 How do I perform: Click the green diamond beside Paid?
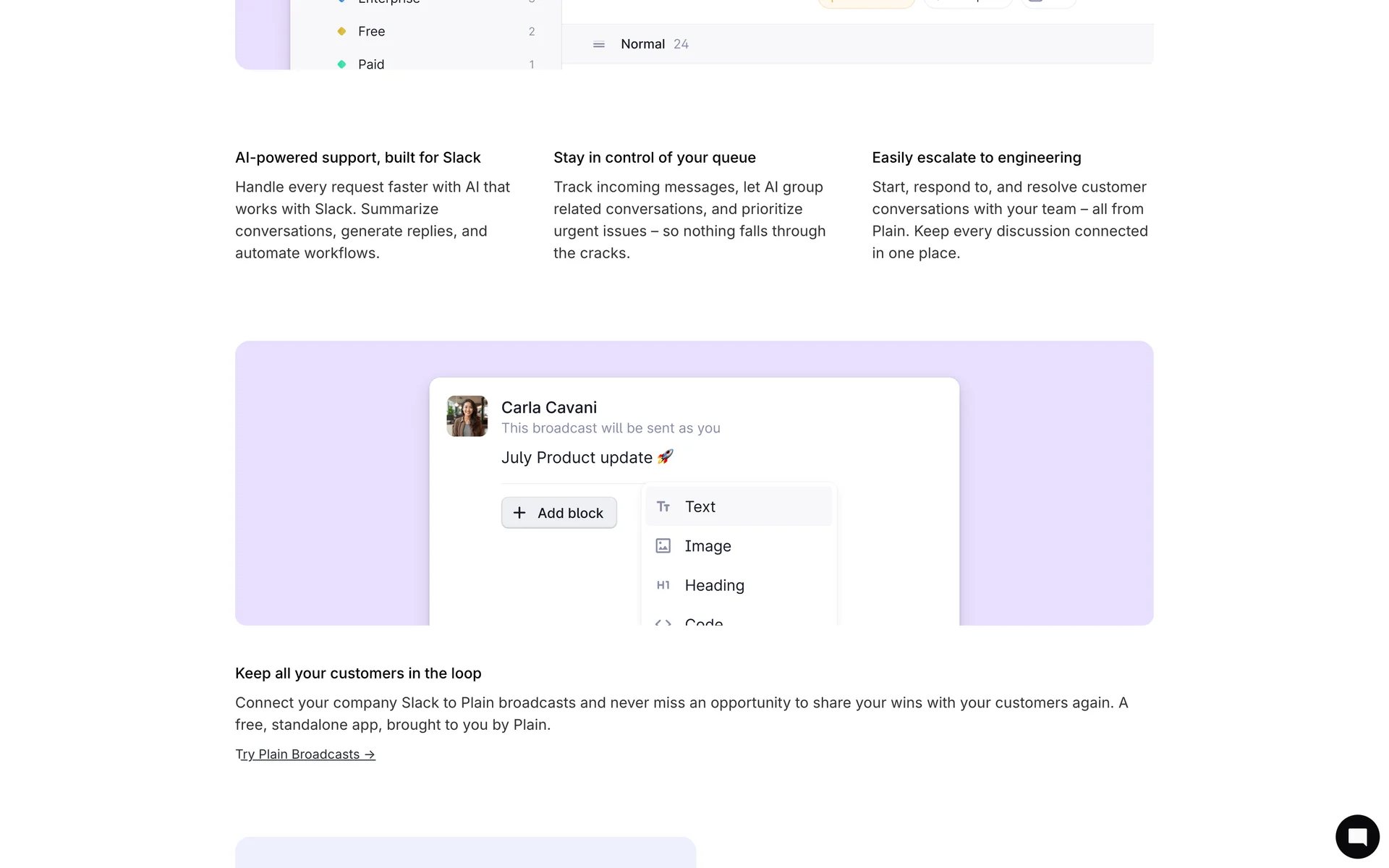click(x=341, y=64)
